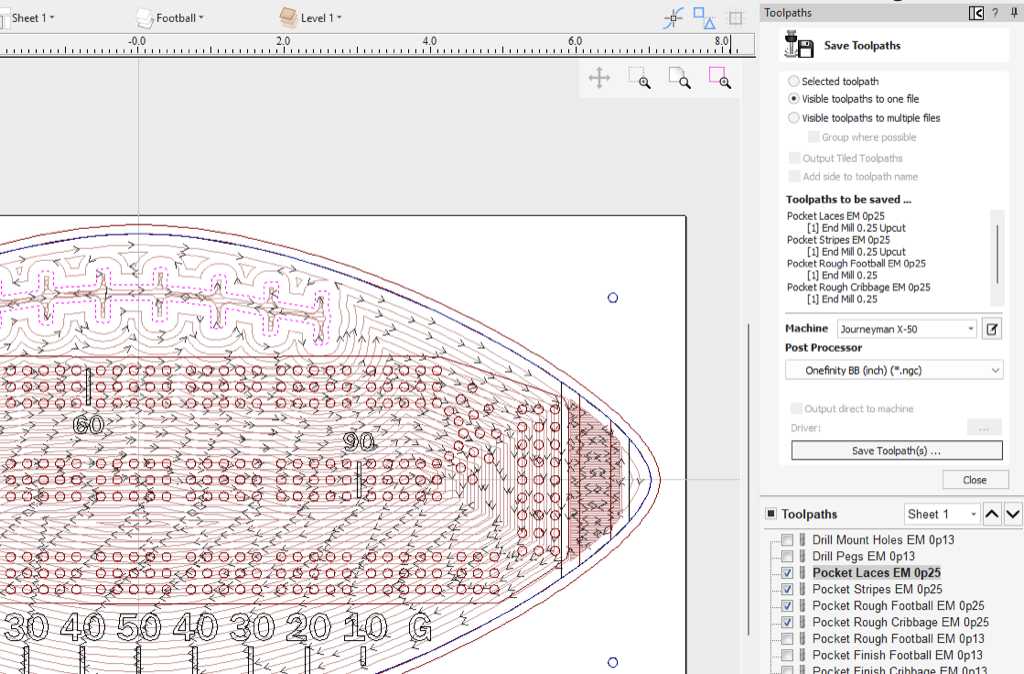The height and width of the screenshot is (674, 1024).
Task: Enable the Drill Pegs EM 0p13 checkbox
Action: (788, 556)
